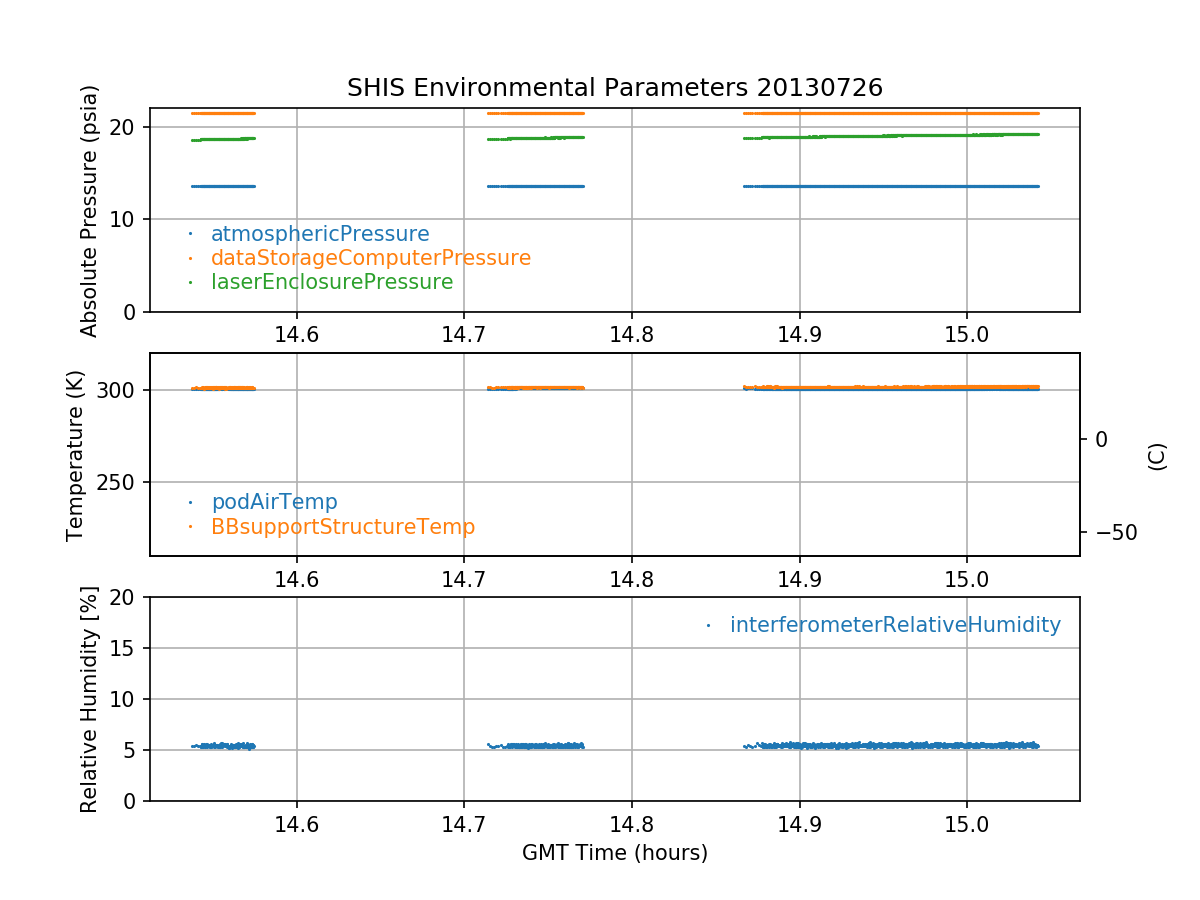This screenshot has height=900, width=1200.
Task: Click the Relative Humidity [%] axis label
Action: [x=90, y=699]
